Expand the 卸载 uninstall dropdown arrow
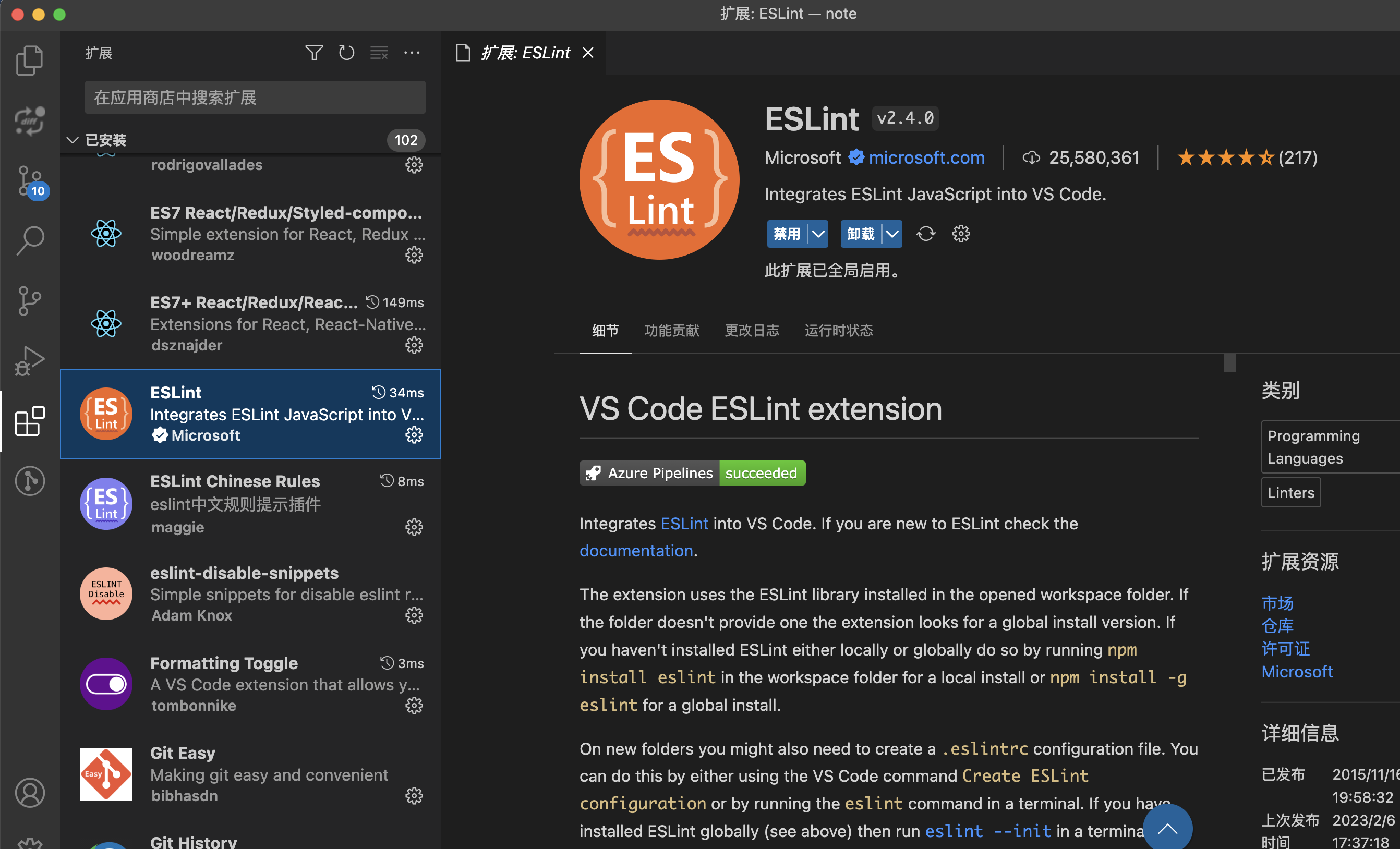The image size is (1400, 849). 892,234
